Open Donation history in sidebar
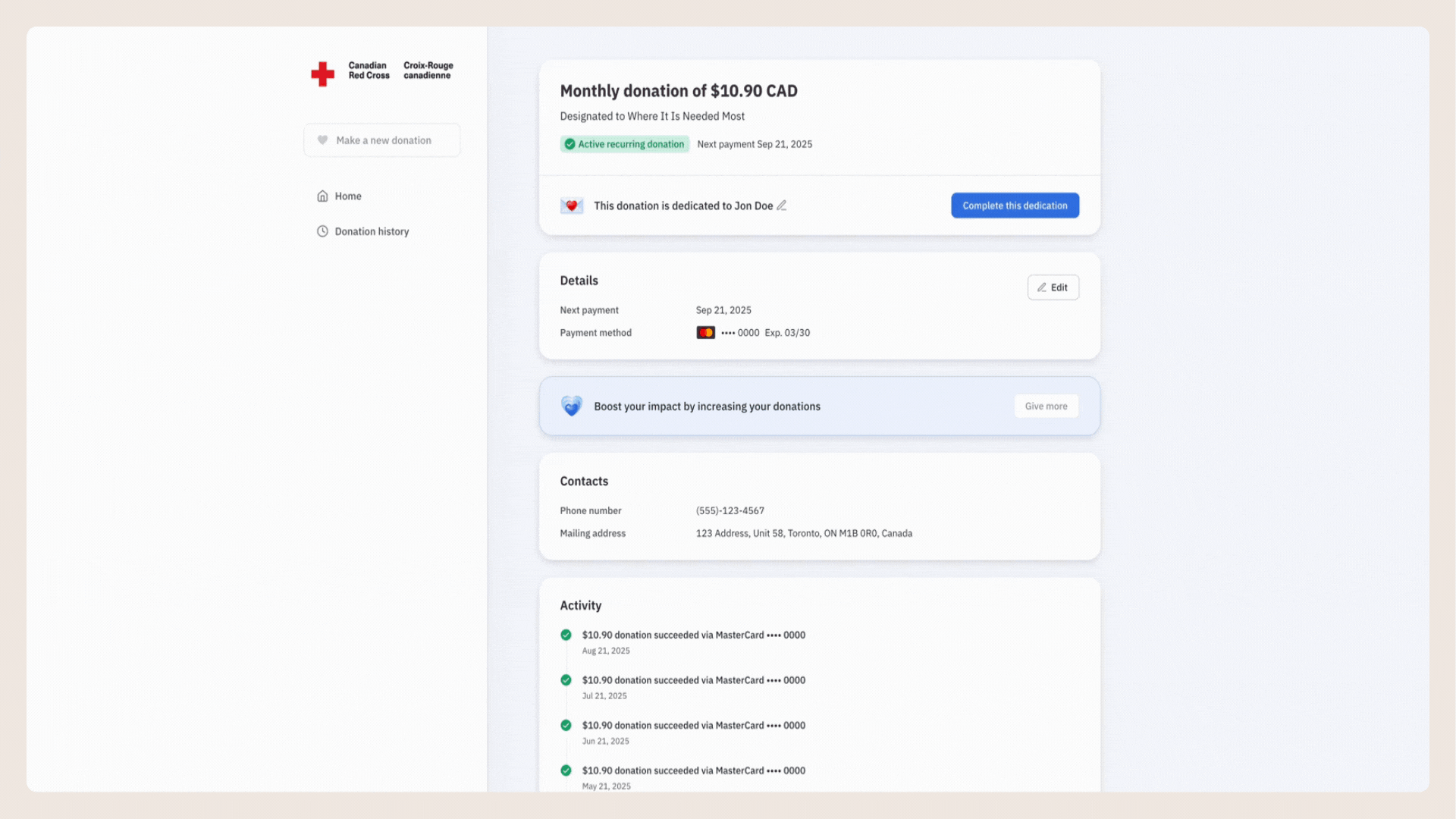This screenshot has height=819, width=1456. [362, 231]
